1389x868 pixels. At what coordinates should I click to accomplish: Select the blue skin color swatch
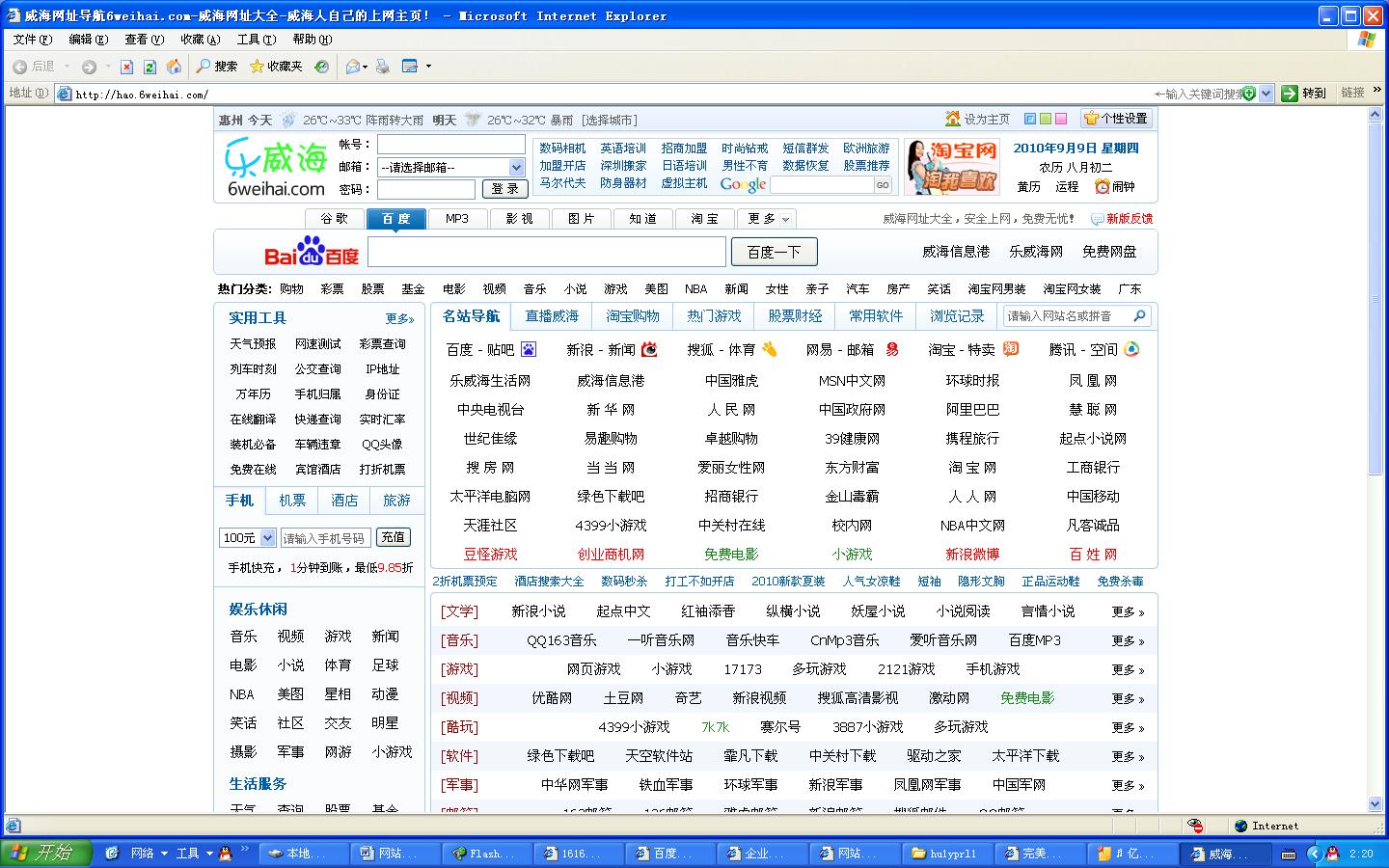pos(1029,119)
